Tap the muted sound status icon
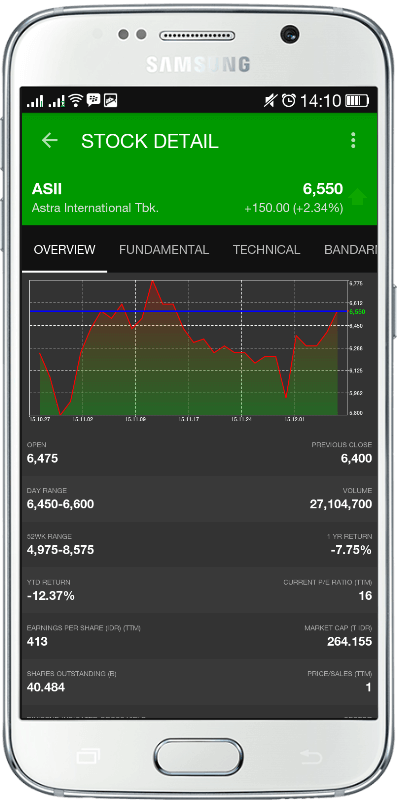The width and height of the screenshot is (397, 800). click(x=270, y=101)
